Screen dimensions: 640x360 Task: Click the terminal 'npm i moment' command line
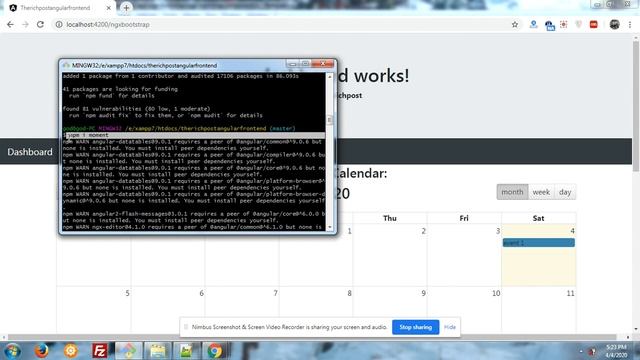click(194, 135)
